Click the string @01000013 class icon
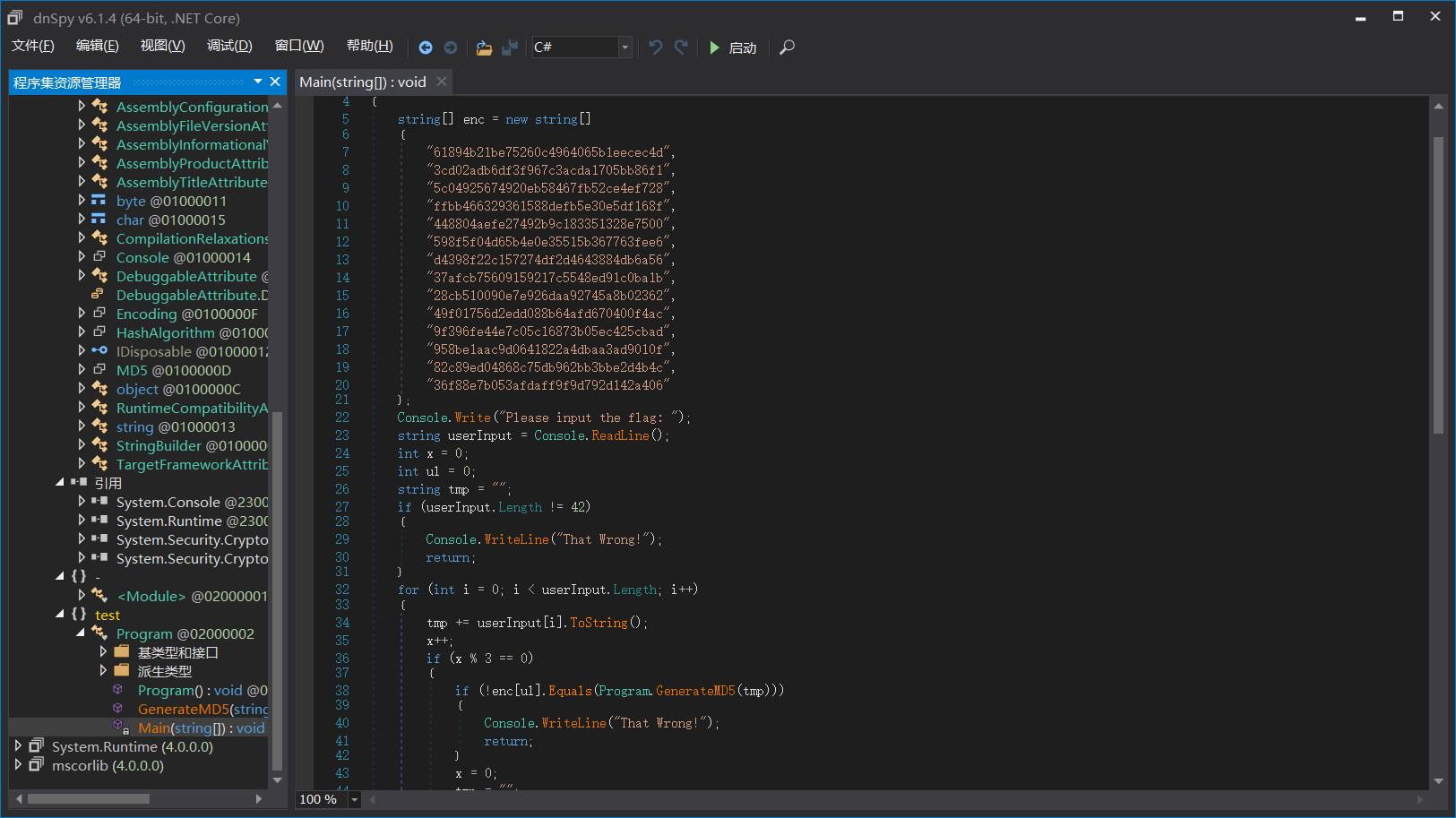Image resolution: width=1456 pixels, height=818 pixels. pyautogui.click(x=99, y=426)
